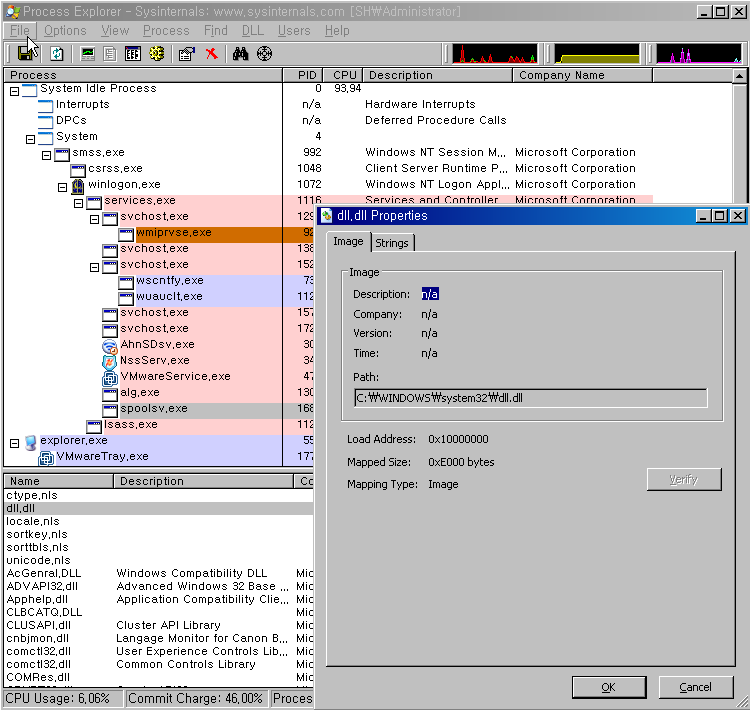
Task: Click the red X Kill Process icon
Action: pos(211,54)
